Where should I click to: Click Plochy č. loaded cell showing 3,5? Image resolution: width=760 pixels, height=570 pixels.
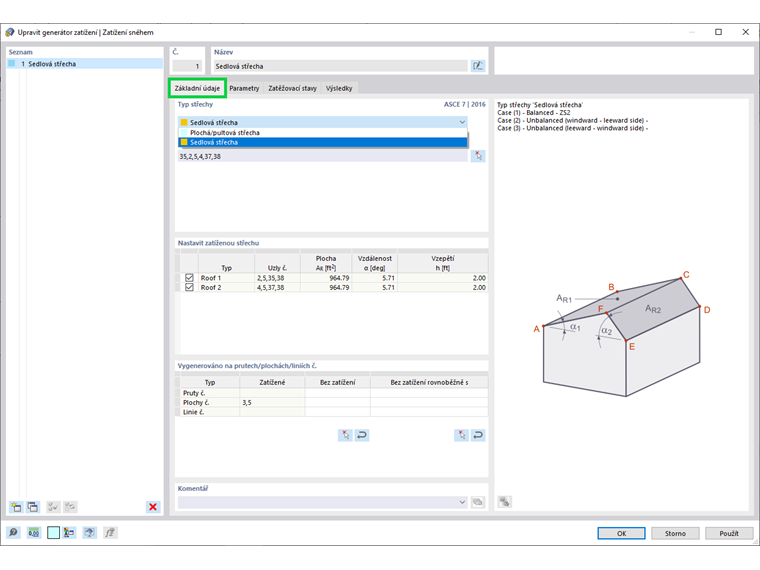pyautogui.click(x=272, y=402)
